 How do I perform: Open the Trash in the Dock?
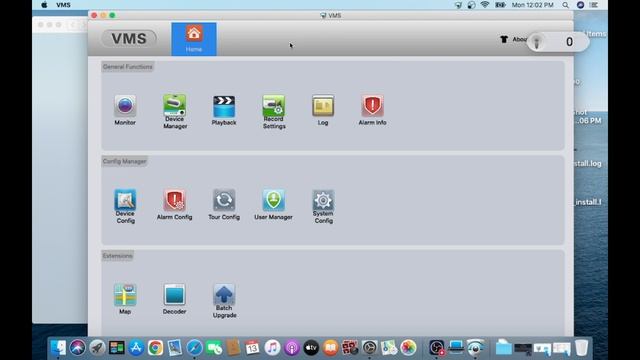tap(581, 348)
